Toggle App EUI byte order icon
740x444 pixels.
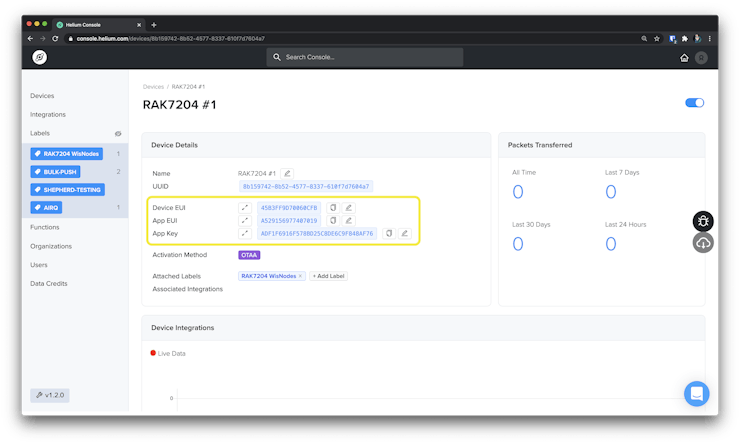coord(245,220)
